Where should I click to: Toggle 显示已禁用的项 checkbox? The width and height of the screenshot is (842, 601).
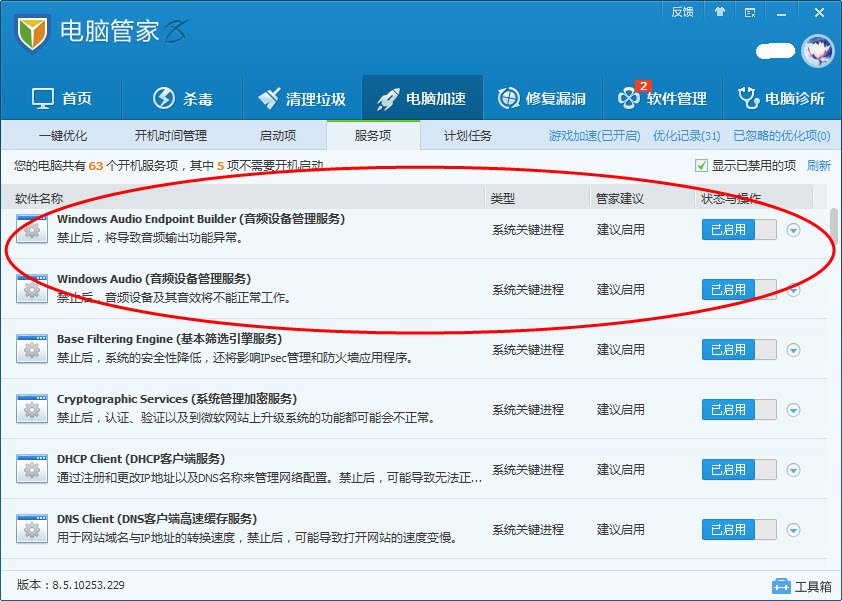pyautogui.click(x=701, y=165)
